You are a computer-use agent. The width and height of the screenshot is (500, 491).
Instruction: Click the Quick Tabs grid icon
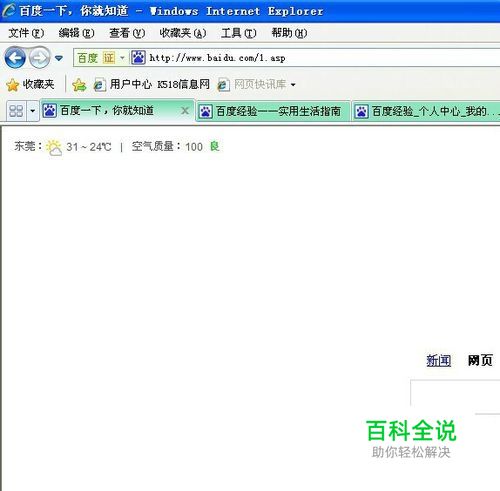click(x=16, y=111)
